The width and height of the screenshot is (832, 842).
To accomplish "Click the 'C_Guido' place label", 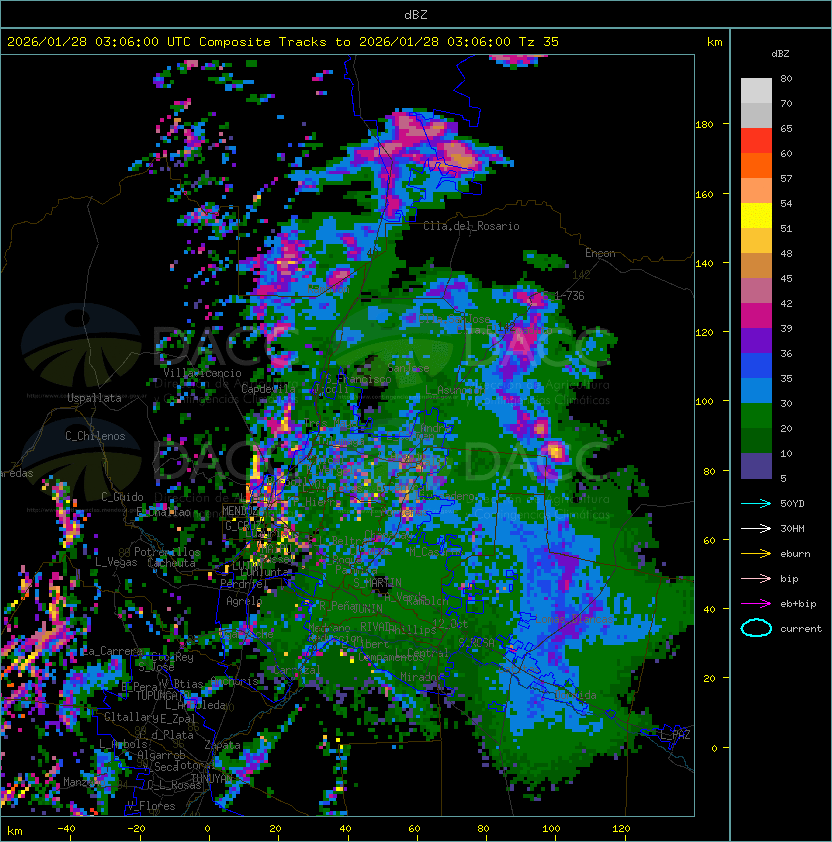I will tap(122, 497).
